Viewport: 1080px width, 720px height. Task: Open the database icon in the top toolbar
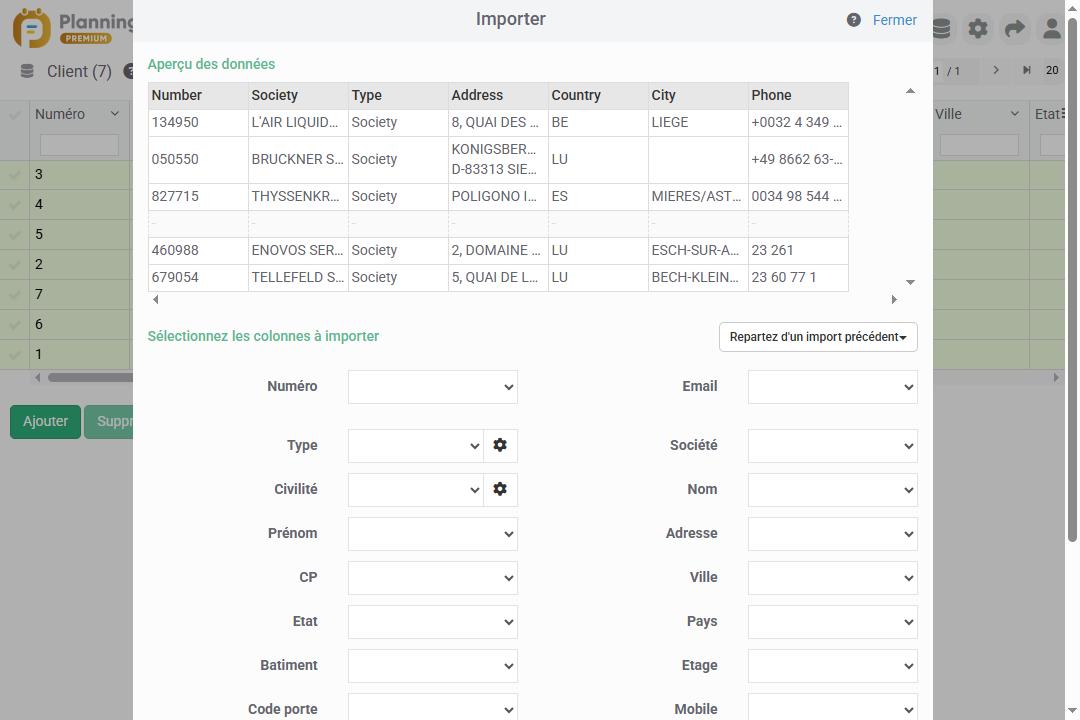coord(941,28)
